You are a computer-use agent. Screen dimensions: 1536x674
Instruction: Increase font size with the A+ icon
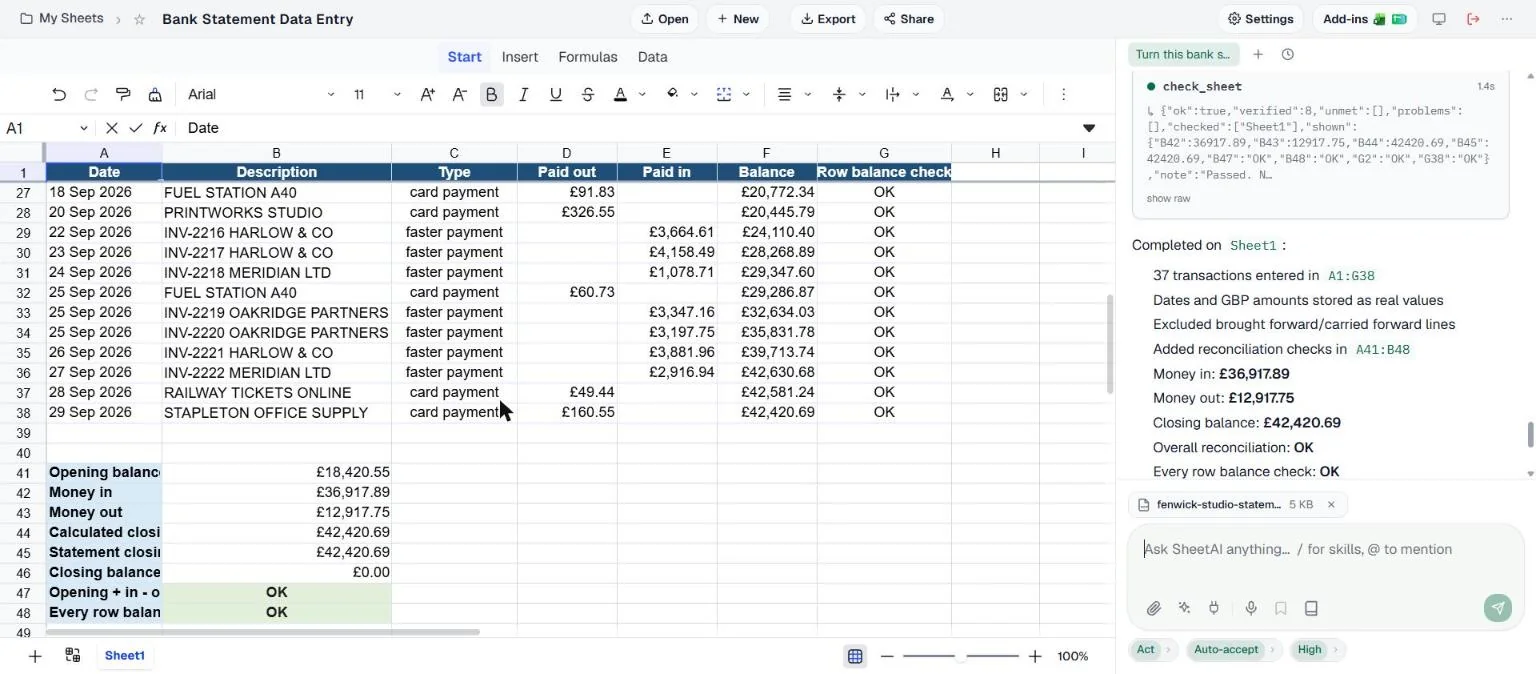427,94
